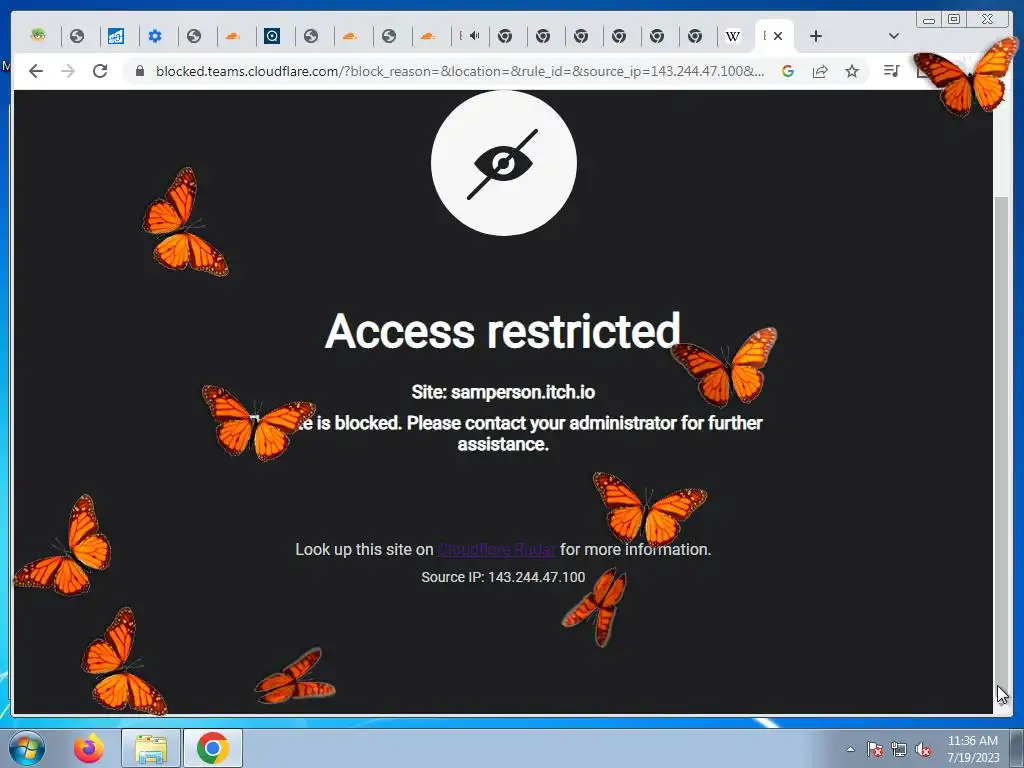Open the network status tray icon
The width and height of the screenshot is (1024, 768).
point(899,749)
